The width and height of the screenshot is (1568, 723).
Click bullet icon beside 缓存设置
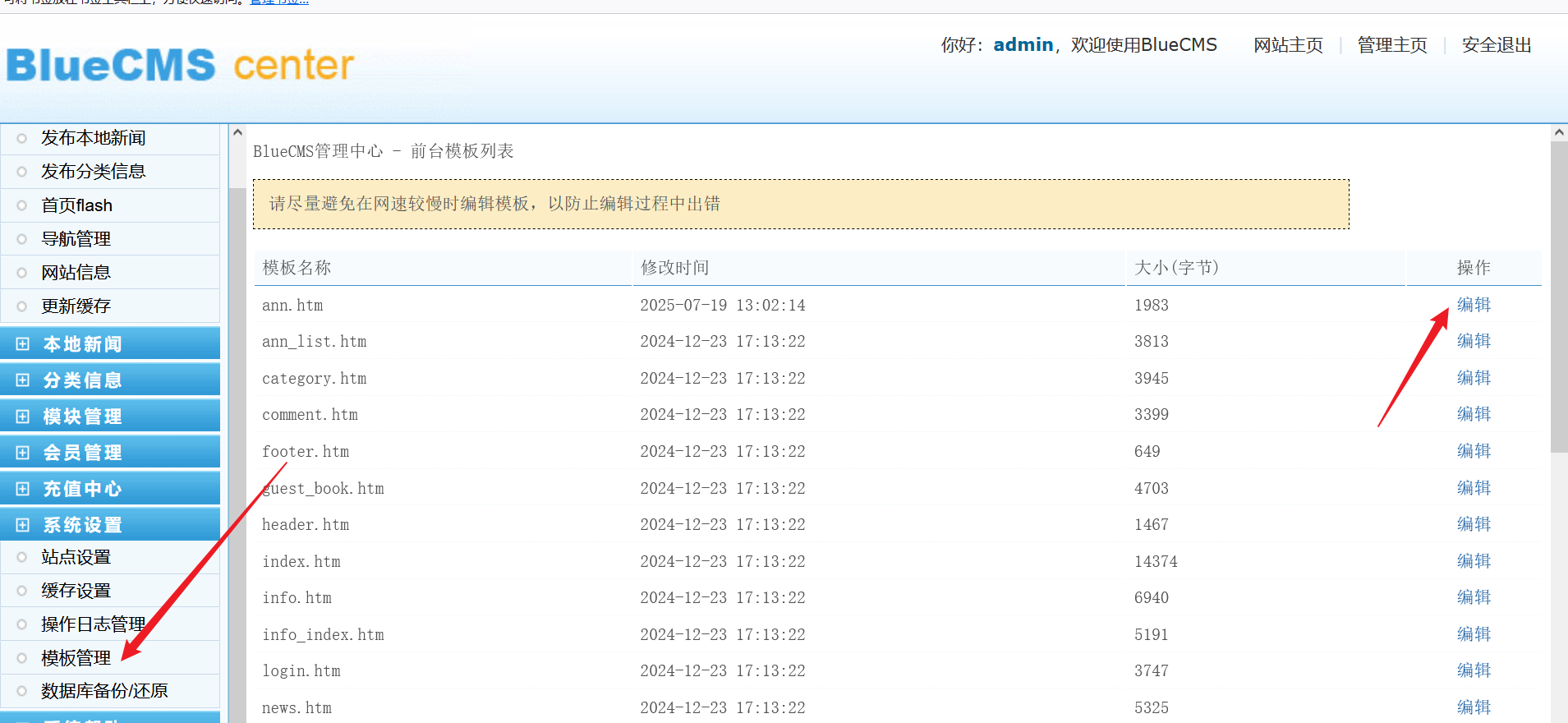tap(22, 591)
